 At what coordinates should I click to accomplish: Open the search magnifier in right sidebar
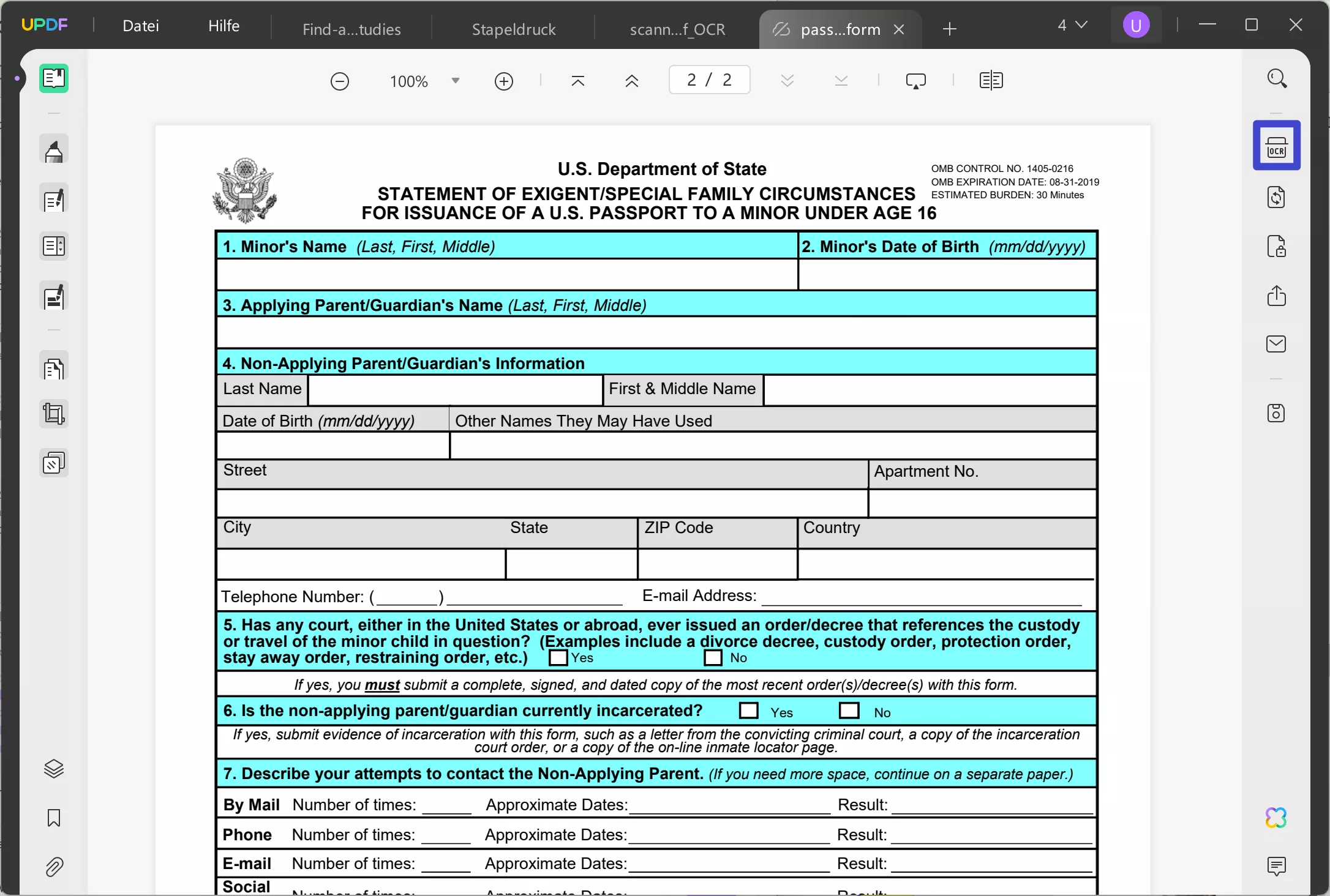coord(1276,78)
